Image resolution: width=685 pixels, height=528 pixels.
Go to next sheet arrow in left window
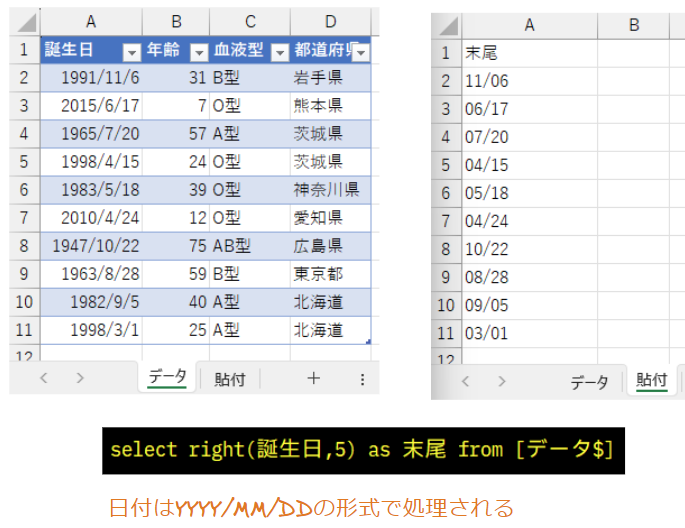click(80, 378)
